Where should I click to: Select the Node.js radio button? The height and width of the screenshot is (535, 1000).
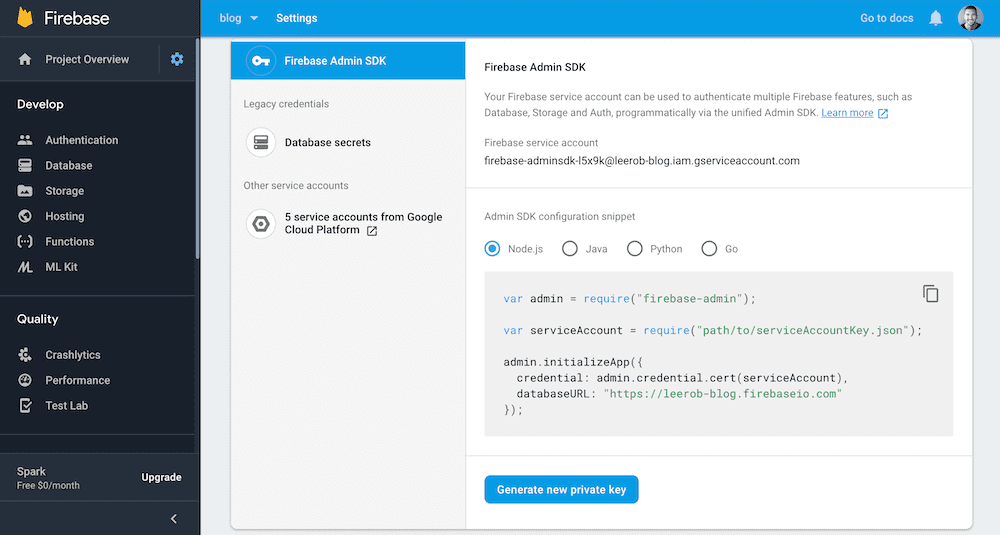(492, 249)
